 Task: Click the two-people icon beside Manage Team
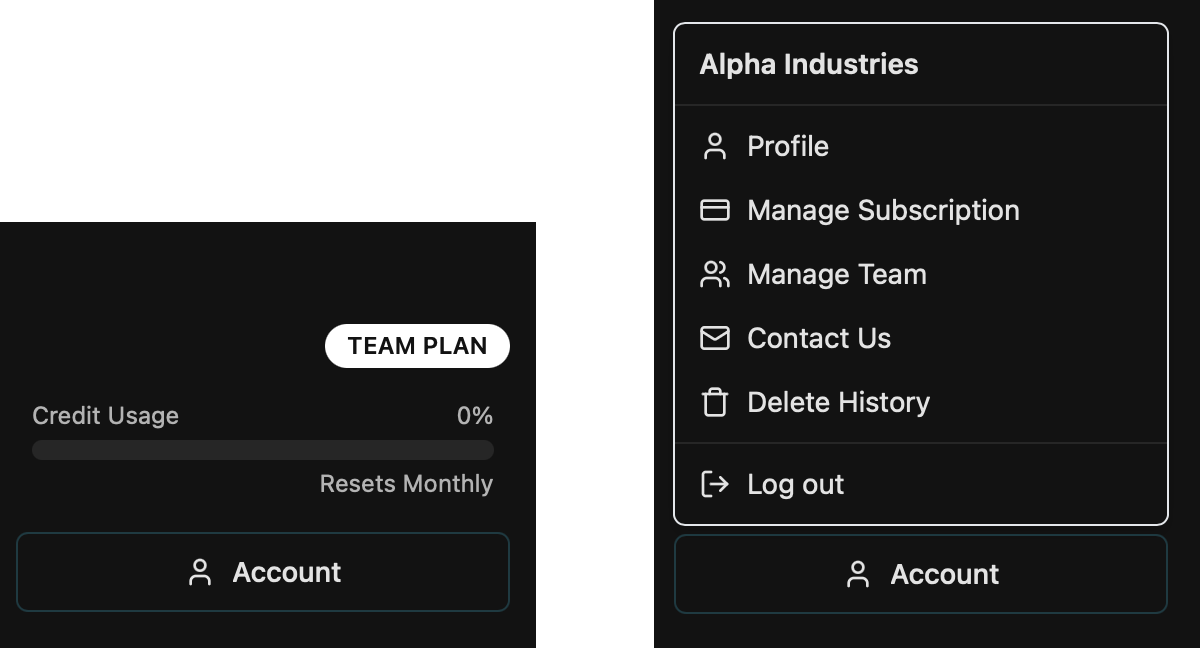pos(715,274)
